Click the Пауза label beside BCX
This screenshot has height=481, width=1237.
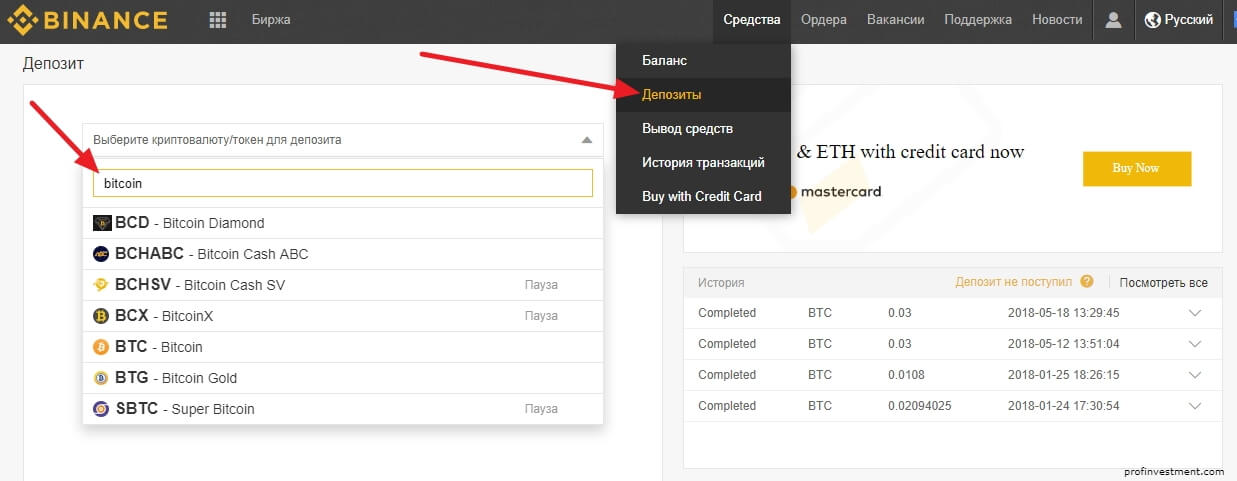coord(541,316)
